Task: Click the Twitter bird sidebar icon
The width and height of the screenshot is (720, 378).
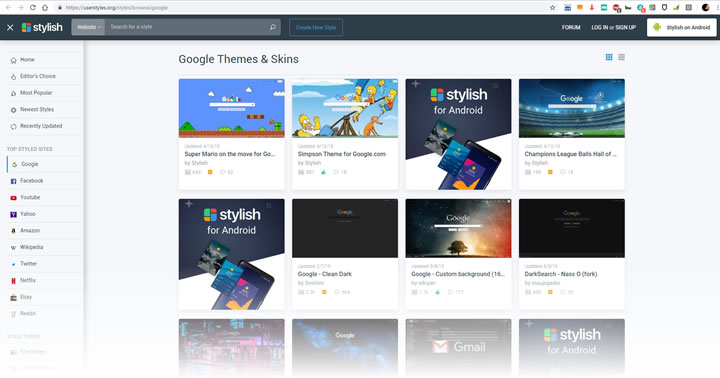Action: pos(13,264)
